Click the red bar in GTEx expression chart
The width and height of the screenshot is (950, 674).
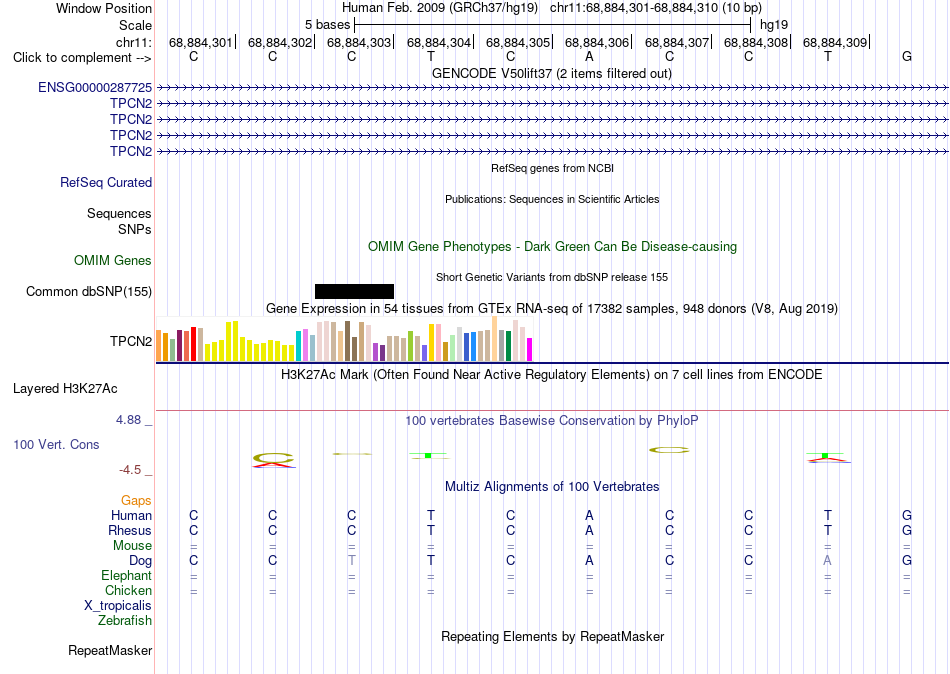click(x=193, y=344)
